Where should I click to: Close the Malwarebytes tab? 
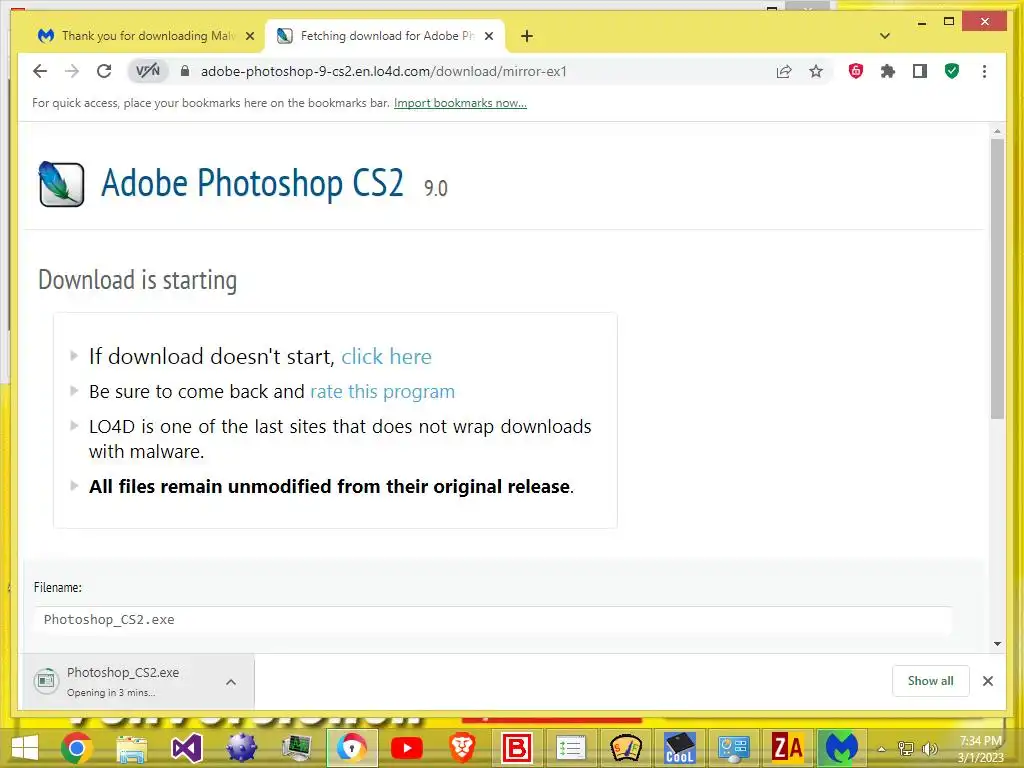point(249,36)
